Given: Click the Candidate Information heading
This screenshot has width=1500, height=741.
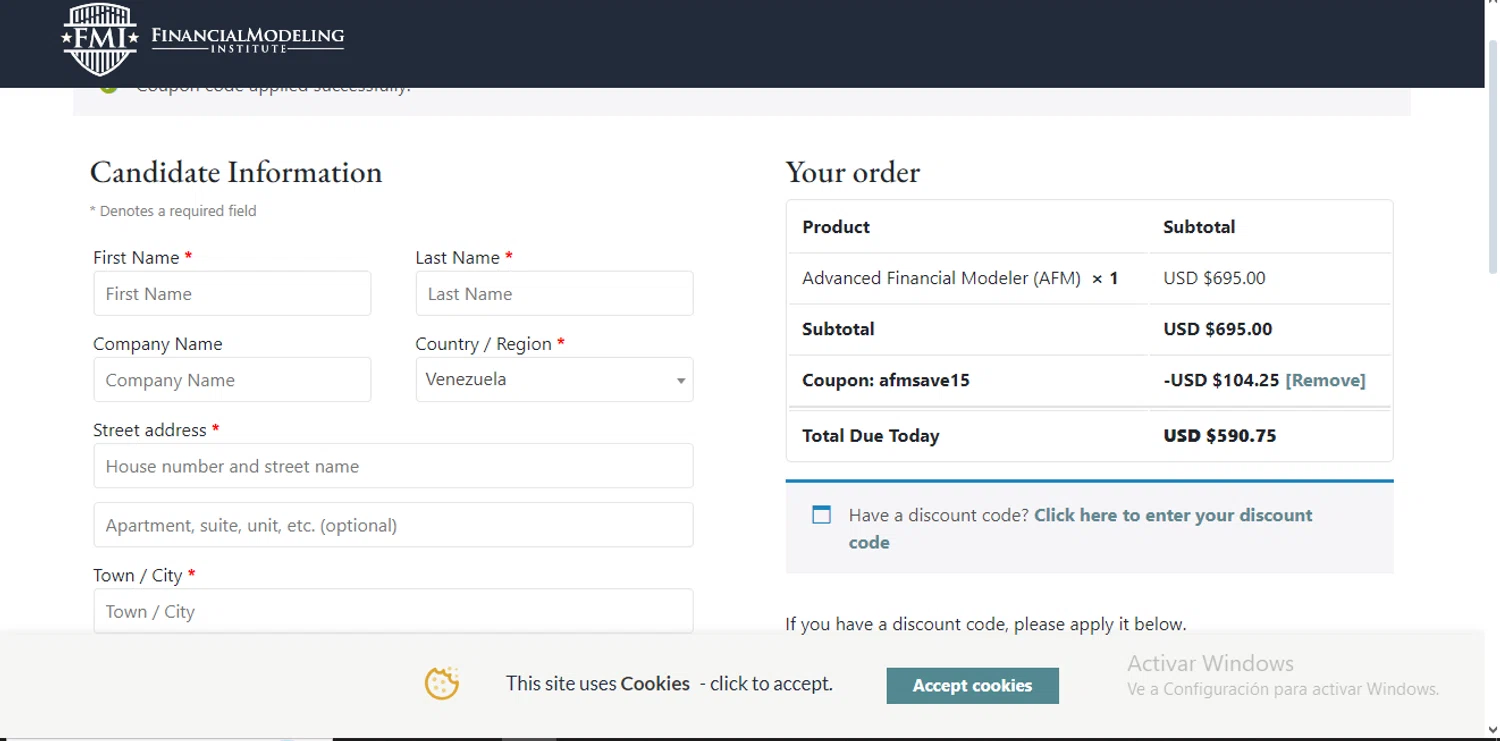Looking at the screenshot, I should click(x=236, y=172).
